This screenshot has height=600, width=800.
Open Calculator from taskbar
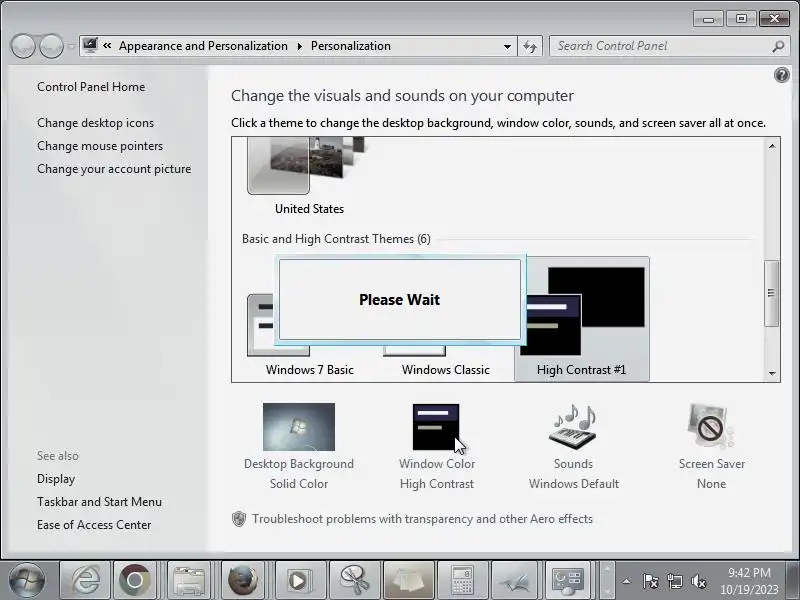coord(463,580)
